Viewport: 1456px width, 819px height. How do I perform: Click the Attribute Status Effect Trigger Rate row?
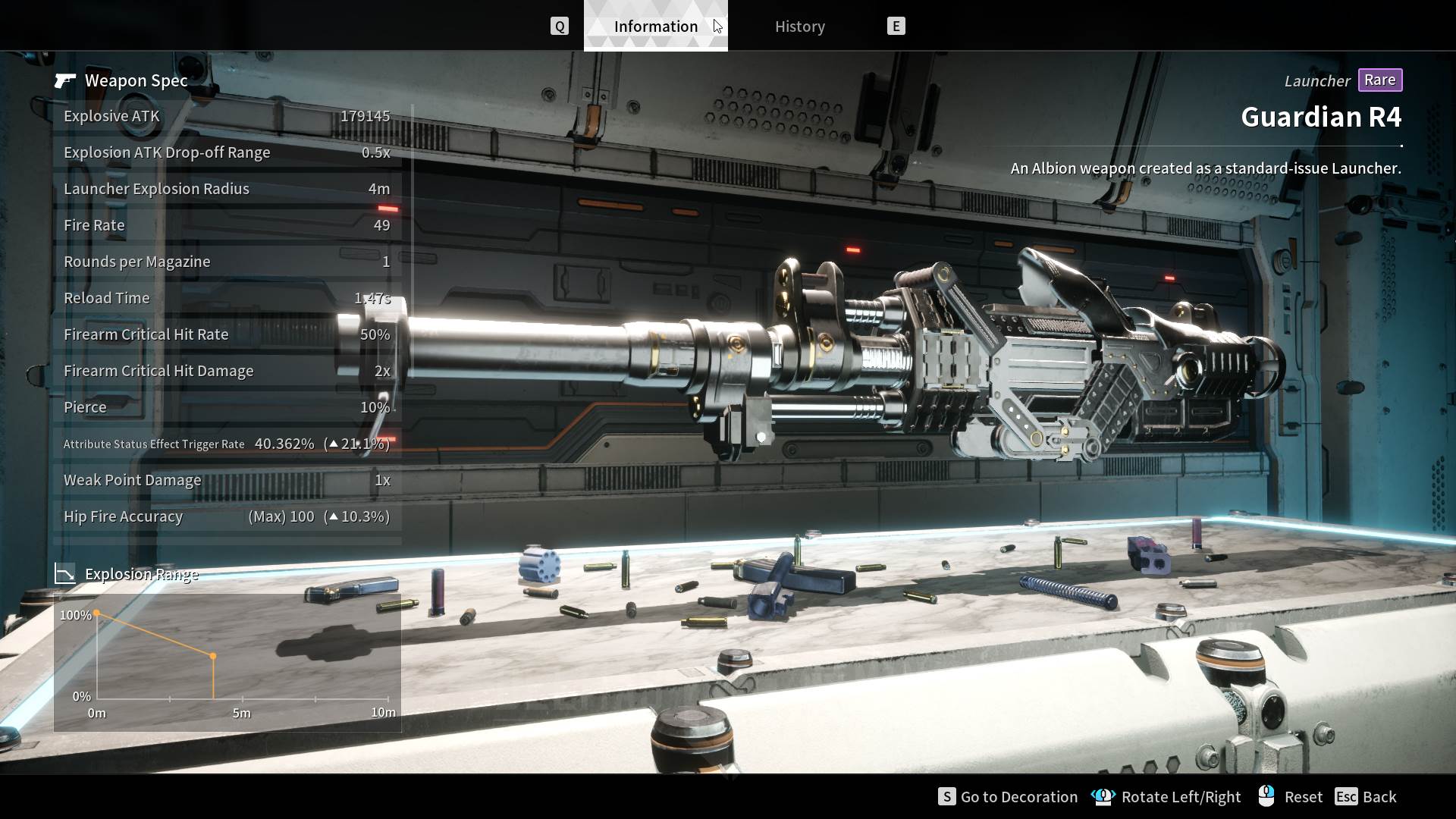coord(227,444)
